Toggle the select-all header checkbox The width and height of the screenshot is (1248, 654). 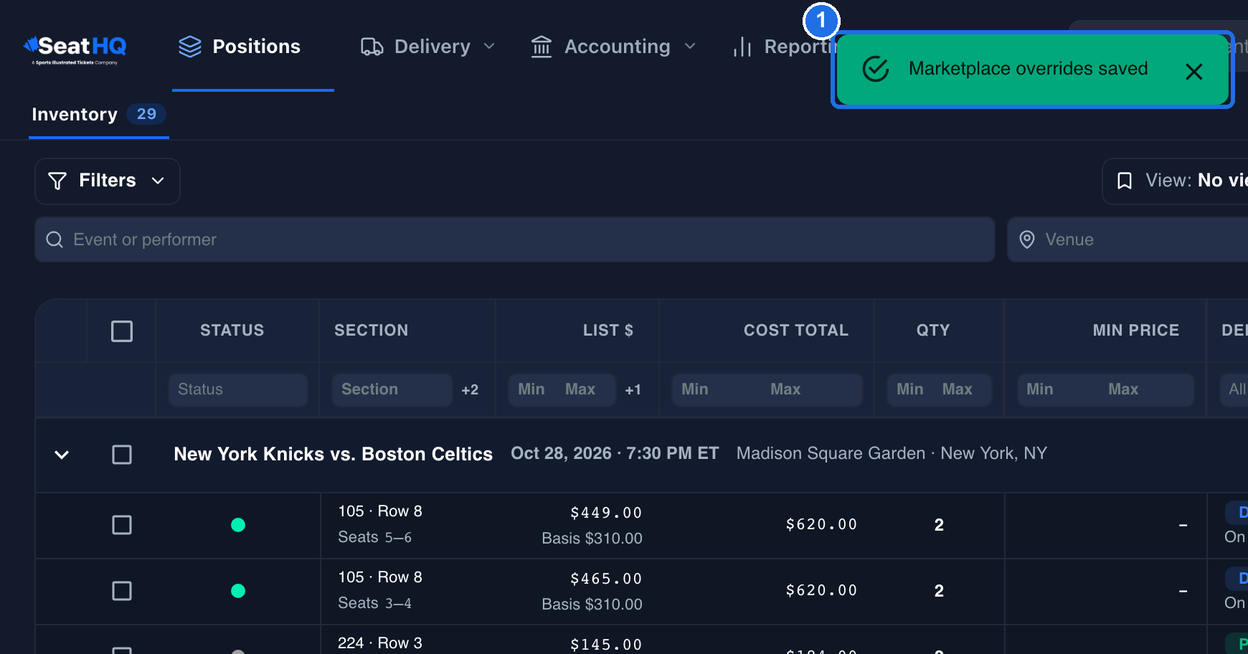tap(122, 331)
